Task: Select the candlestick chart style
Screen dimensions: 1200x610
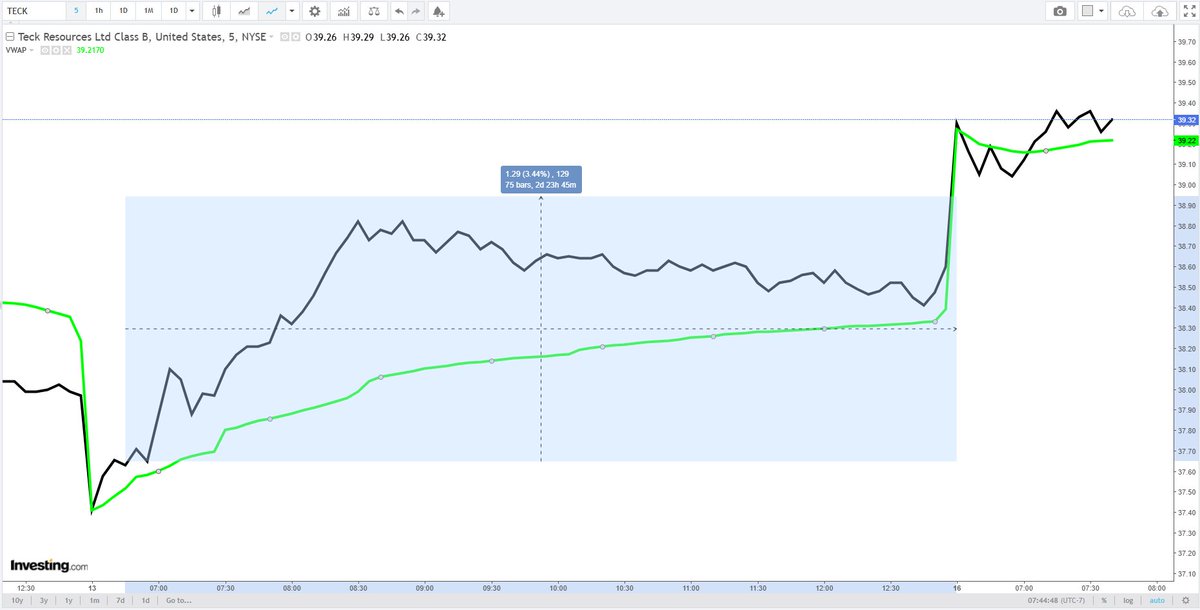Action: pos(216,12)
